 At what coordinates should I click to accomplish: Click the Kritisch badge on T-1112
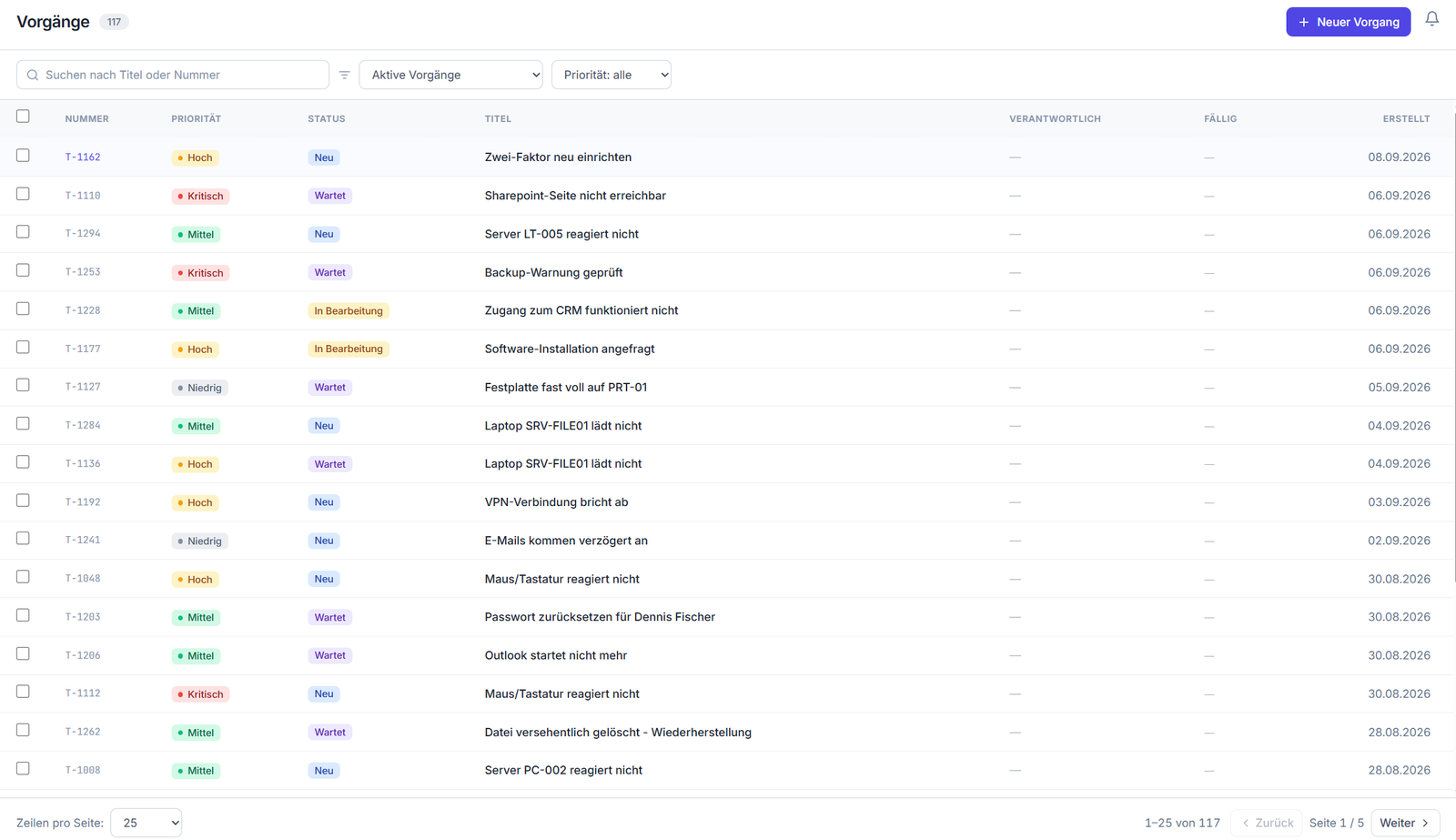click(x=200, y=694)
